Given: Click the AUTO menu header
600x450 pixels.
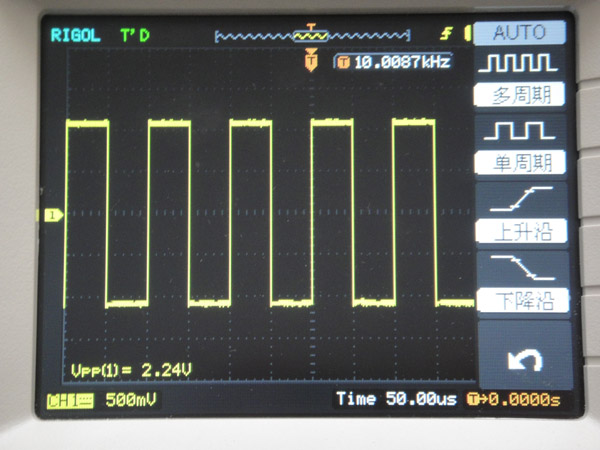Looking at the screenshot, I should click(x=518, y=31).
